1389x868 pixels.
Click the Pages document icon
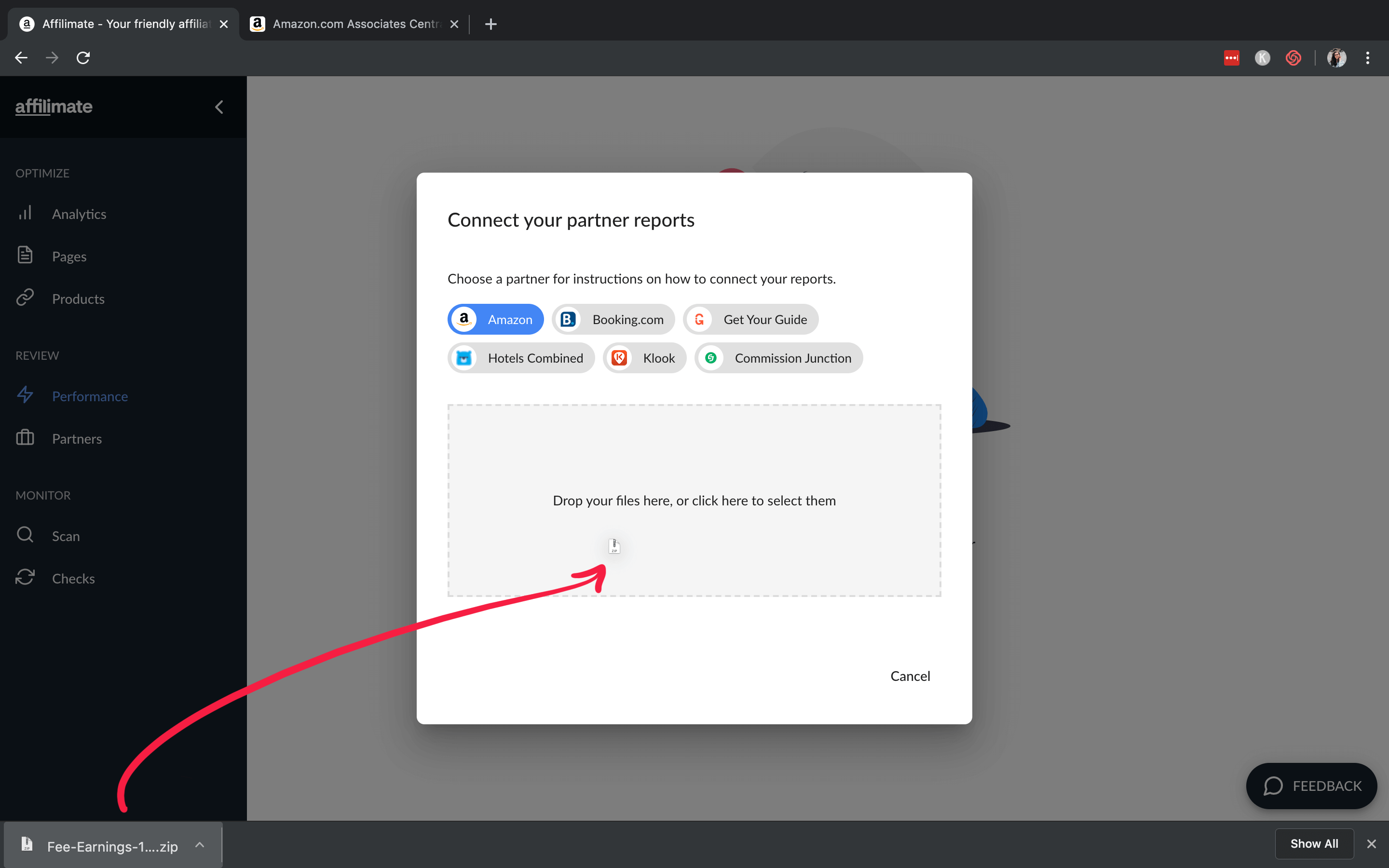[25, 255]
